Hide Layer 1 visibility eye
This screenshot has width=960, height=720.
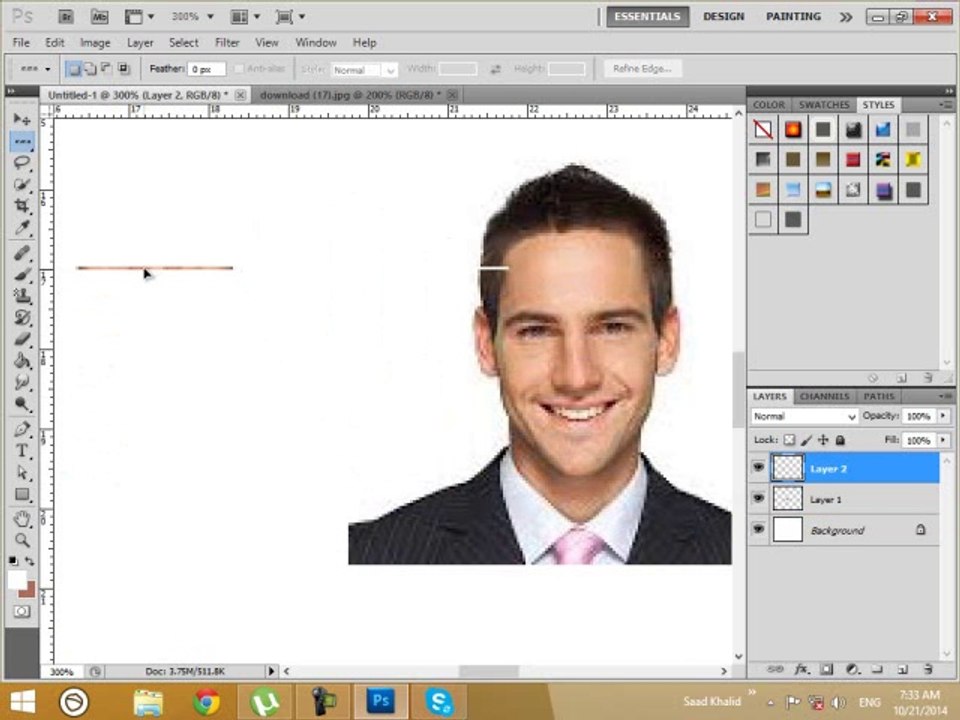(759, 498)
